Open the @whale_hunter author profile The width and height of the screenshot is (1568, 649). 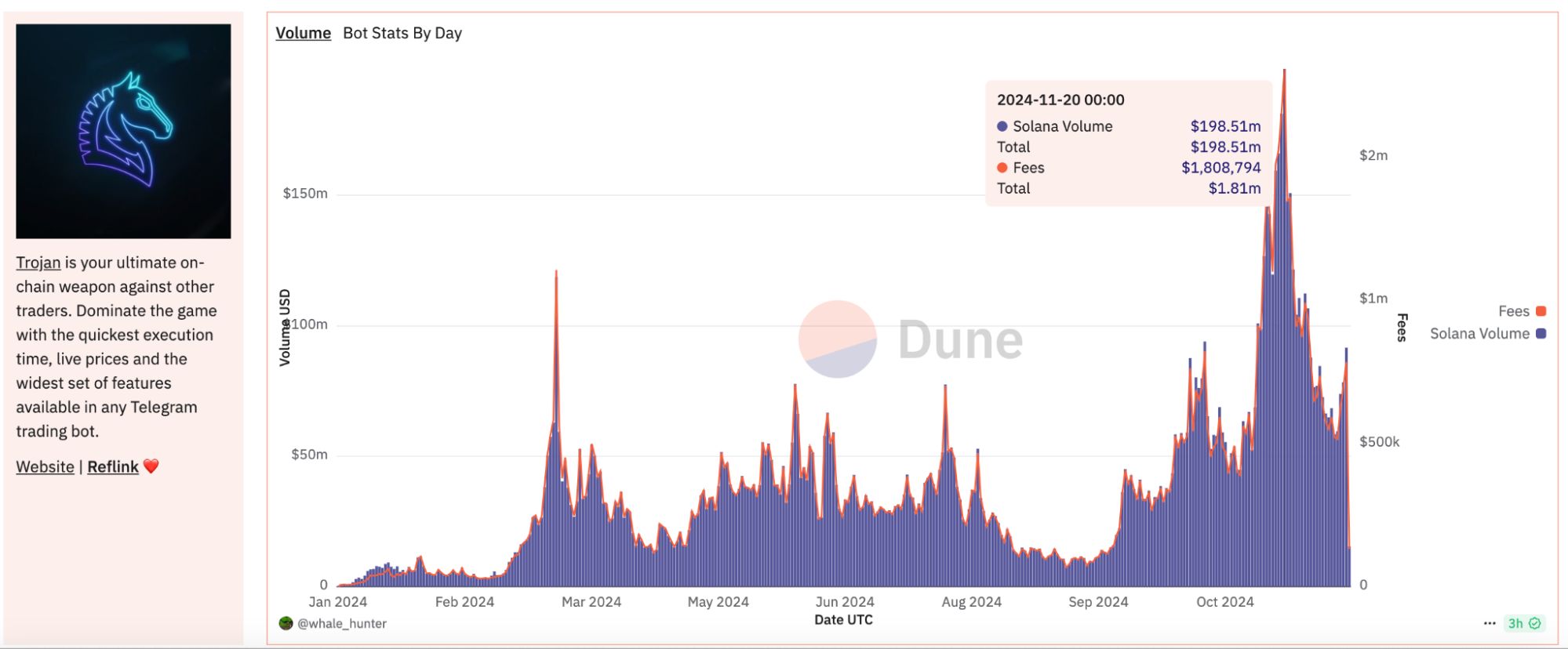click(x=342, y=624)
